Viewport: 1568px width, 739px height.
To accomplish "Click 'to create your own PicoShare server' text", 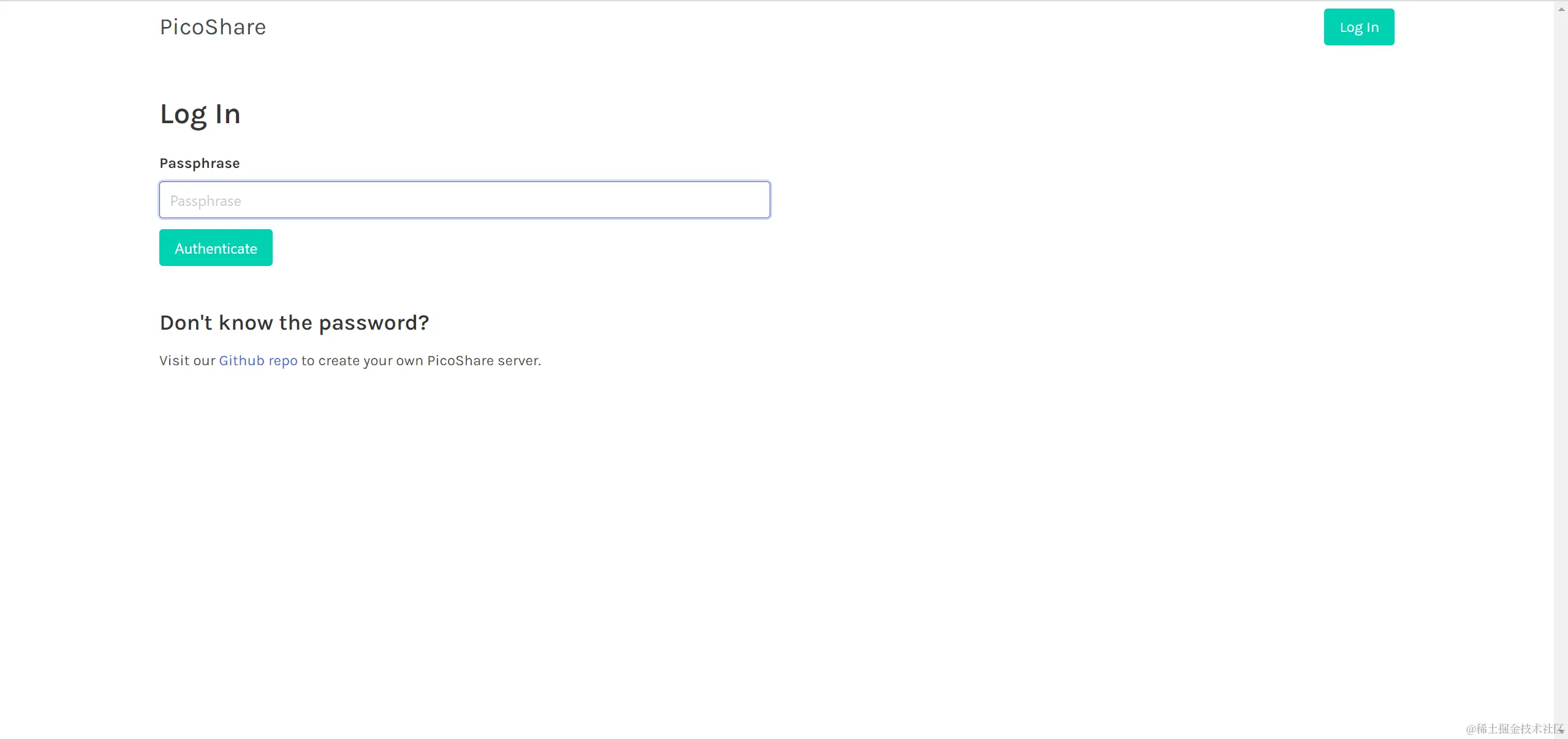I will click(420, 360).
